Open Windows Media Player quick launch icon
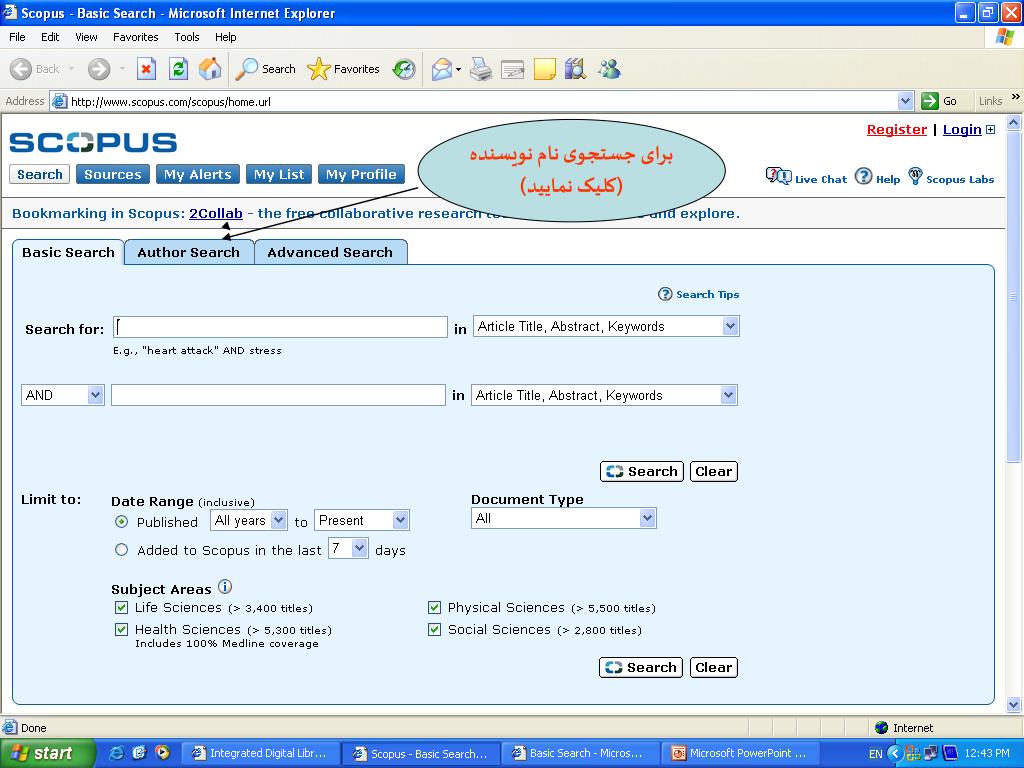 pyautogui.click(x=162, y=752)
